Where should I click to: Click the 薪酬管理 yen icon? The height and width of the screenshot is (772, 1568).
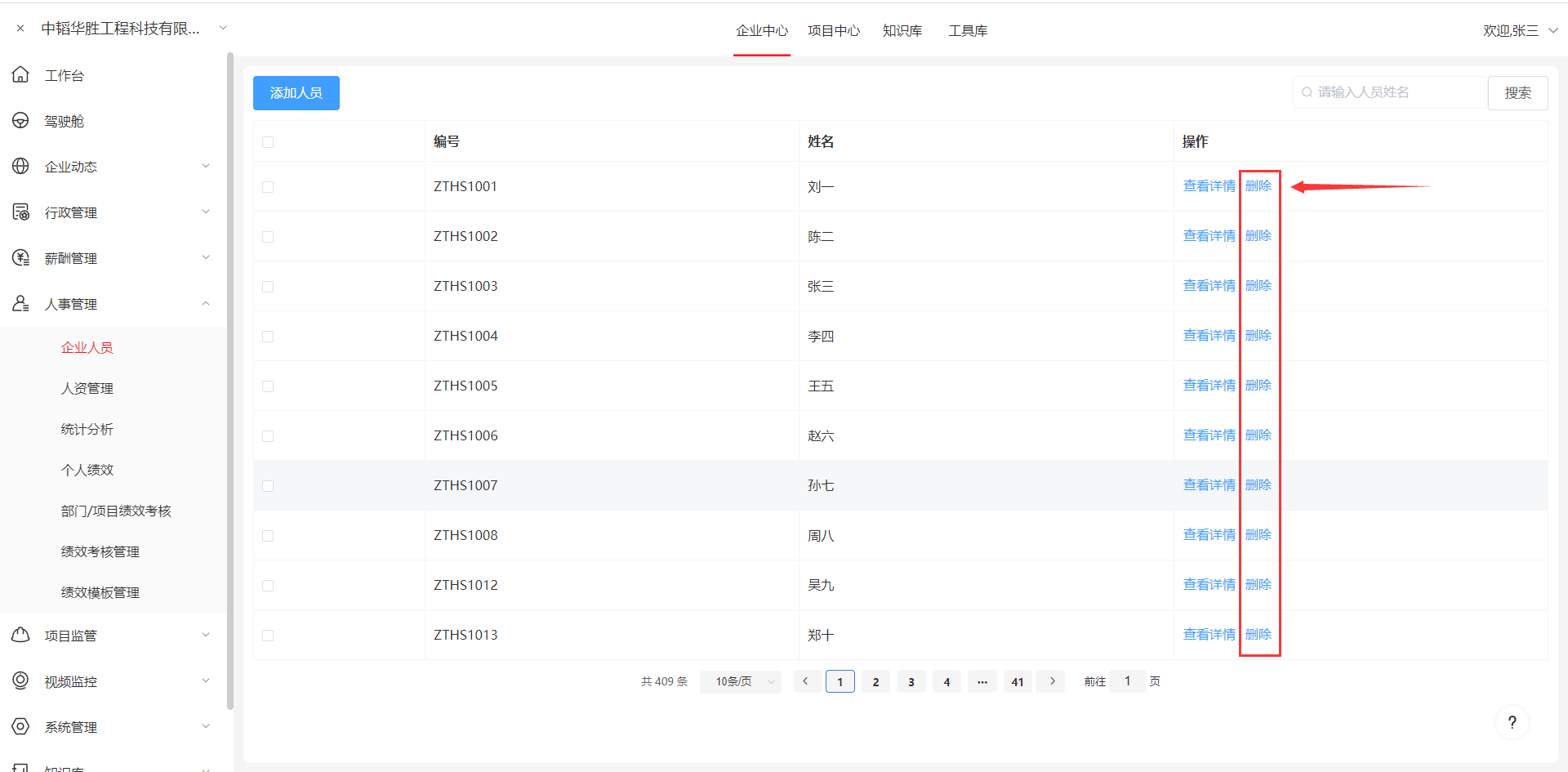tap(21, 258)
